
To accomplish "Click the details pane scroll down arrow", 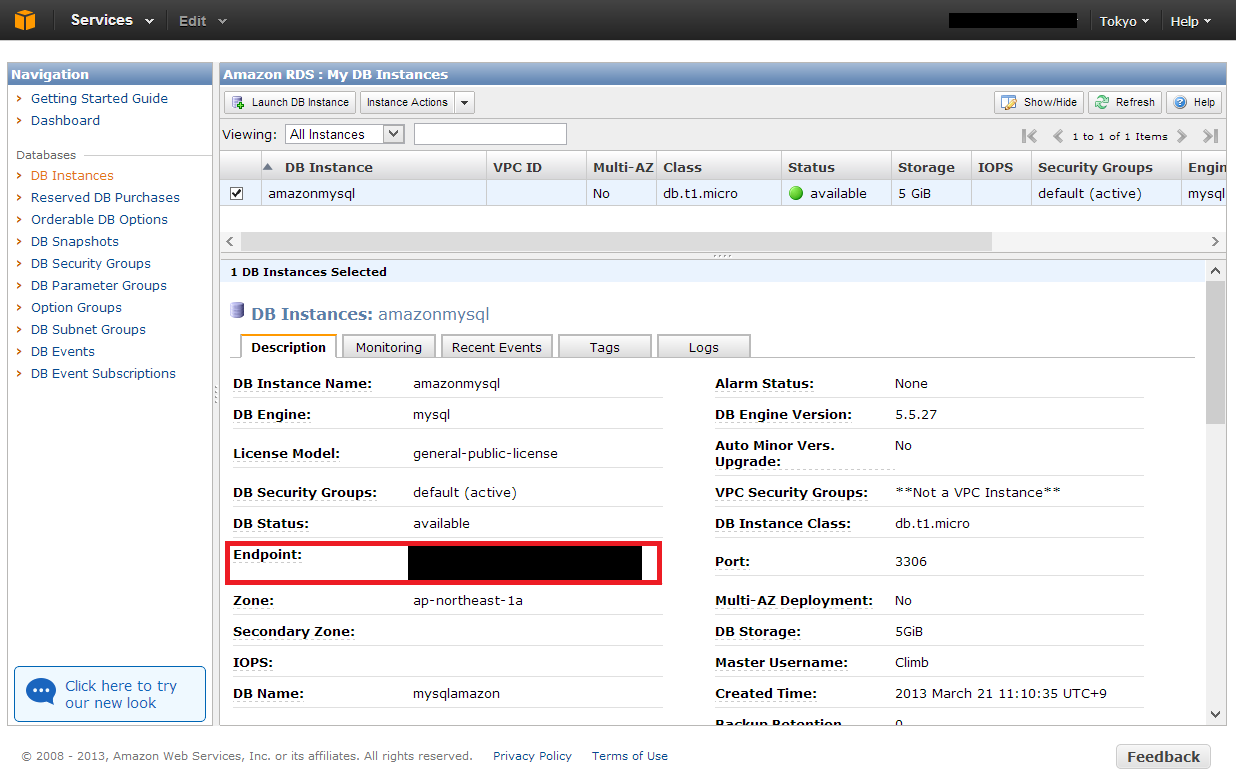I will click(1215, 714).
